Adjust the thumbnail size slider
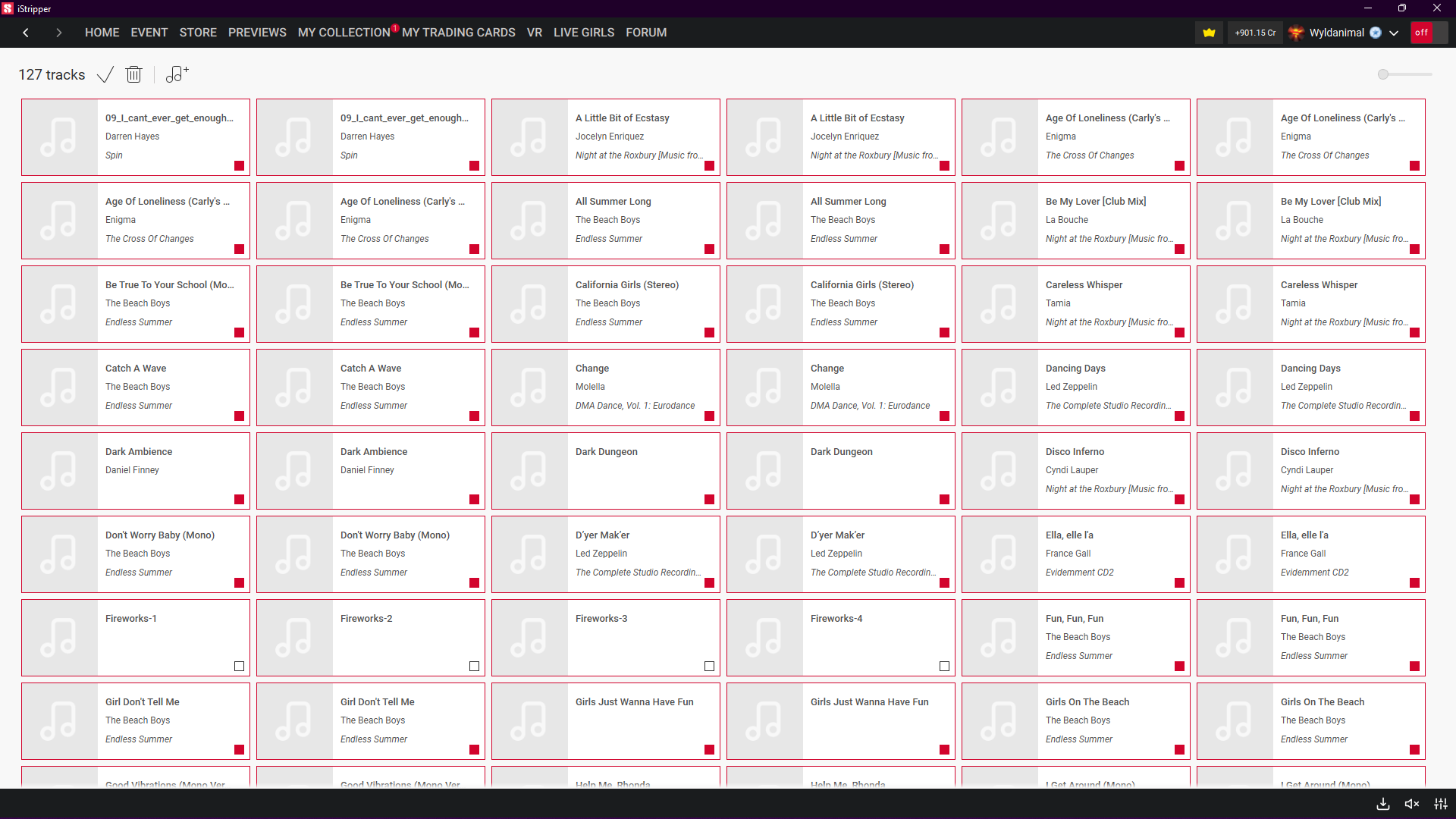1456x819 pixels. tap(1405, 74)
